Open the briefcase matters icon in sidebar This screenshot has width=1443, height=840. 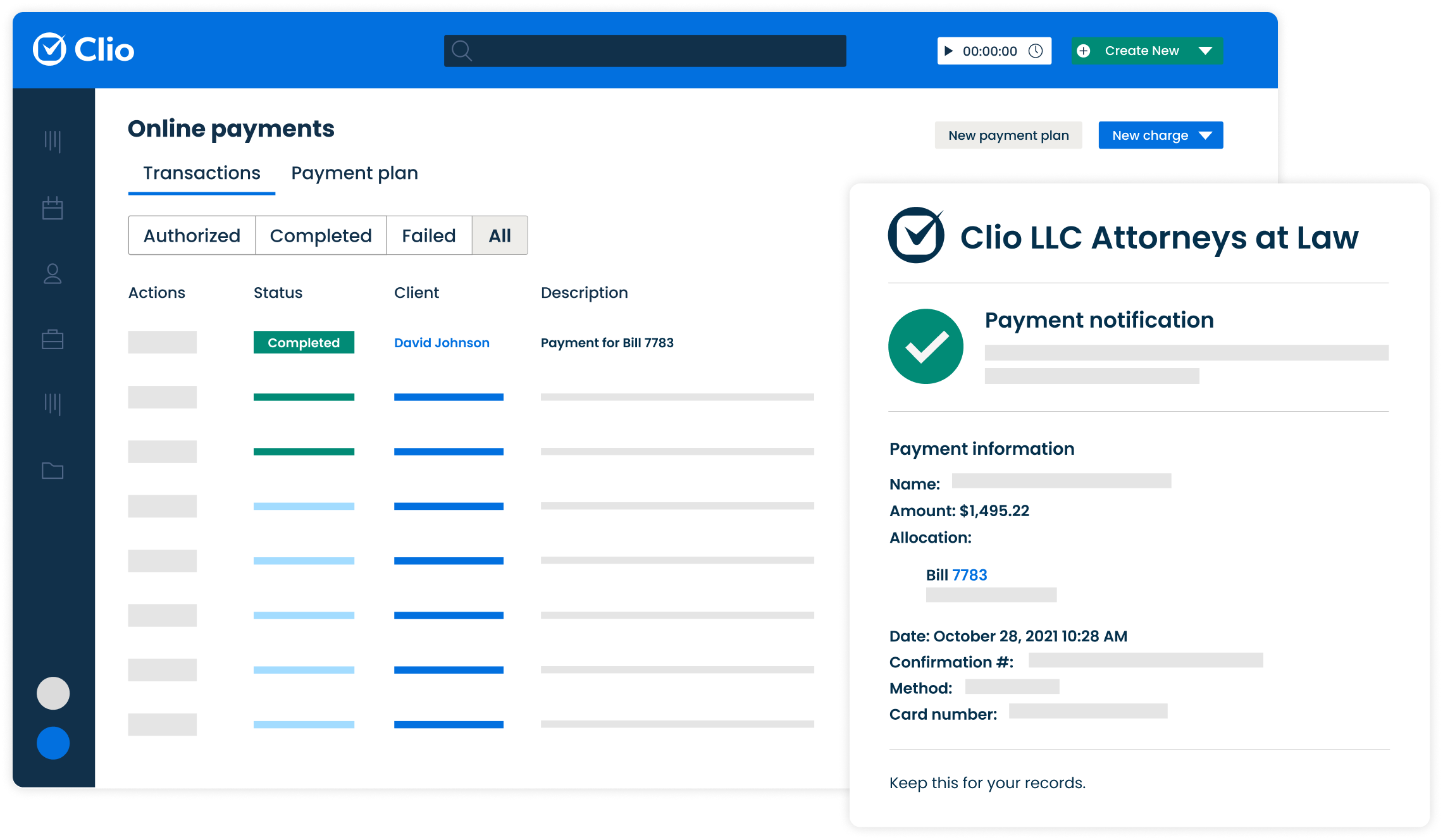(x=53, y=339)
